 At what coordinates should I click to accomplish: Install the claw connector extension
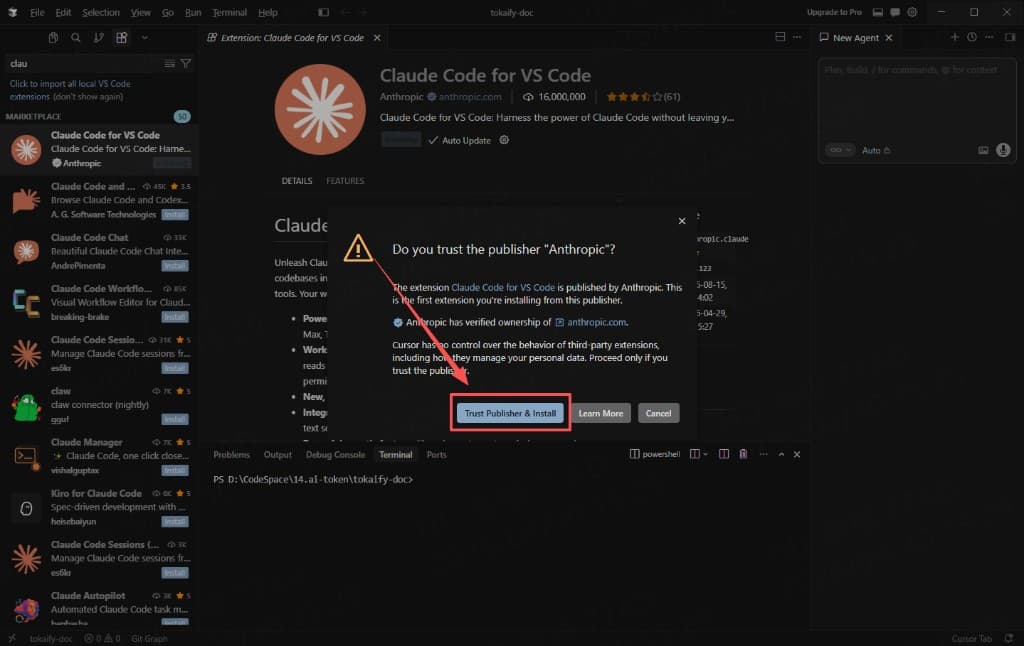pos(175,419)
